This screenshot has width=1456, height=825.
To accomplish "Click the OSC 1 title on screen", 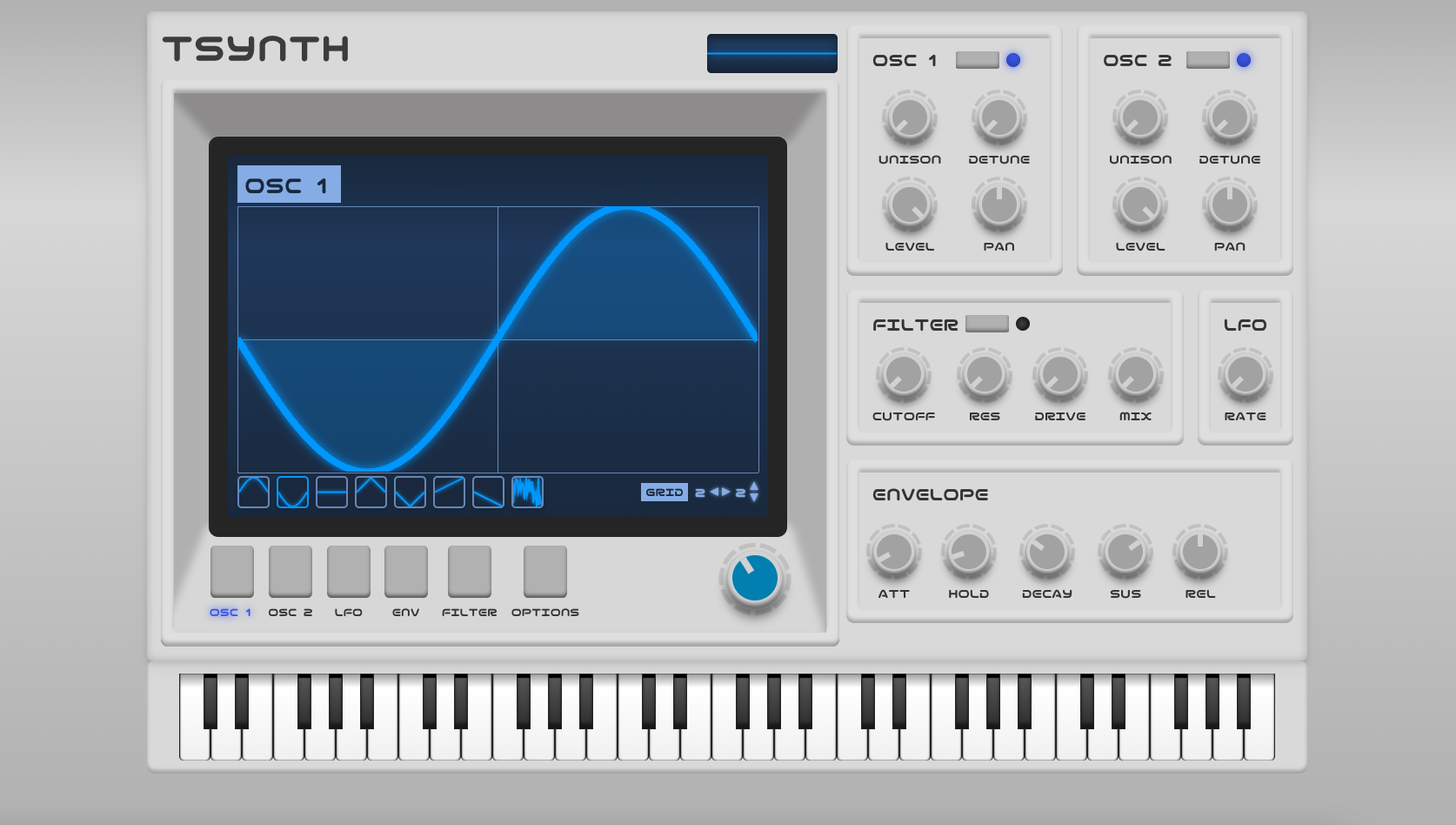I will click(289, 184).
